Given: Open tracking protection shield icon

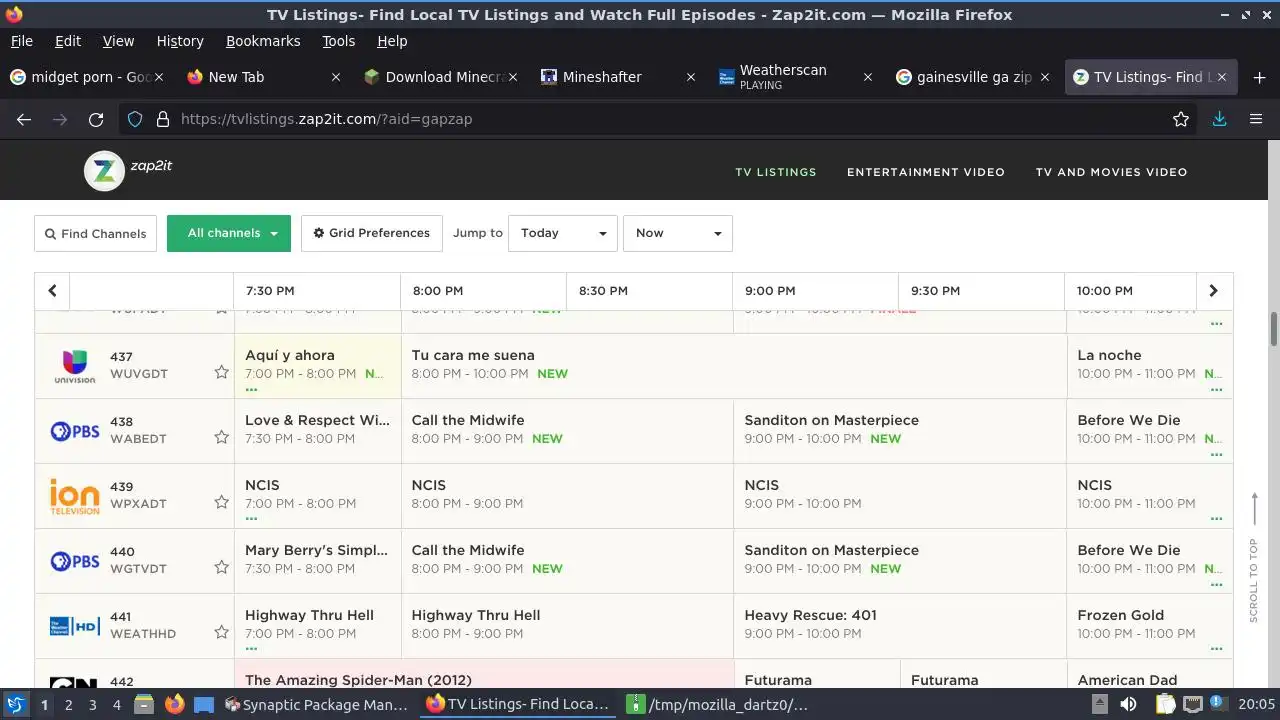Looking at the screenshot, I should tap(136, 119).
